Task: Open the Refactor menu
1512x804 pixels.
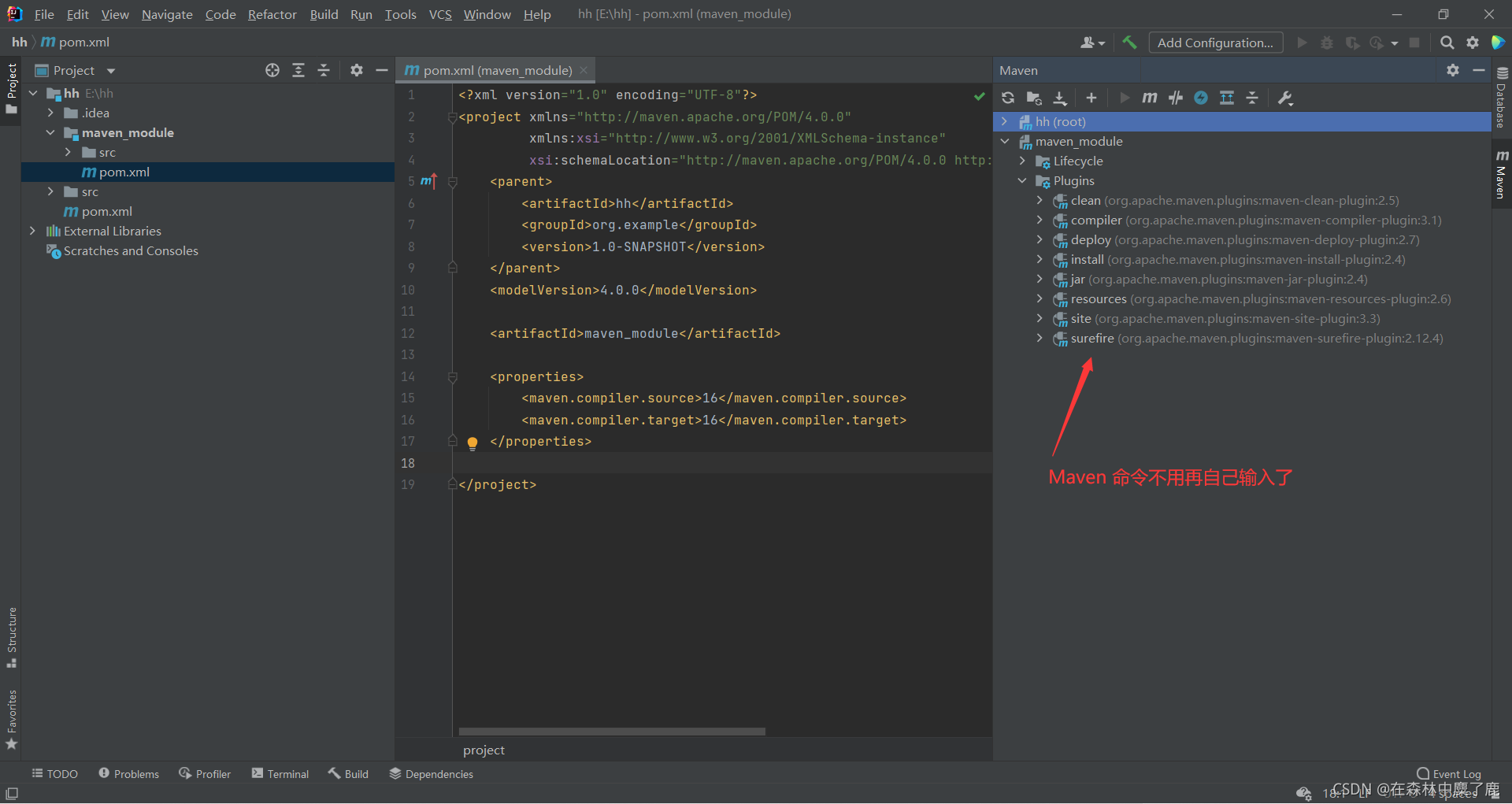Action: tap(272, 14)
